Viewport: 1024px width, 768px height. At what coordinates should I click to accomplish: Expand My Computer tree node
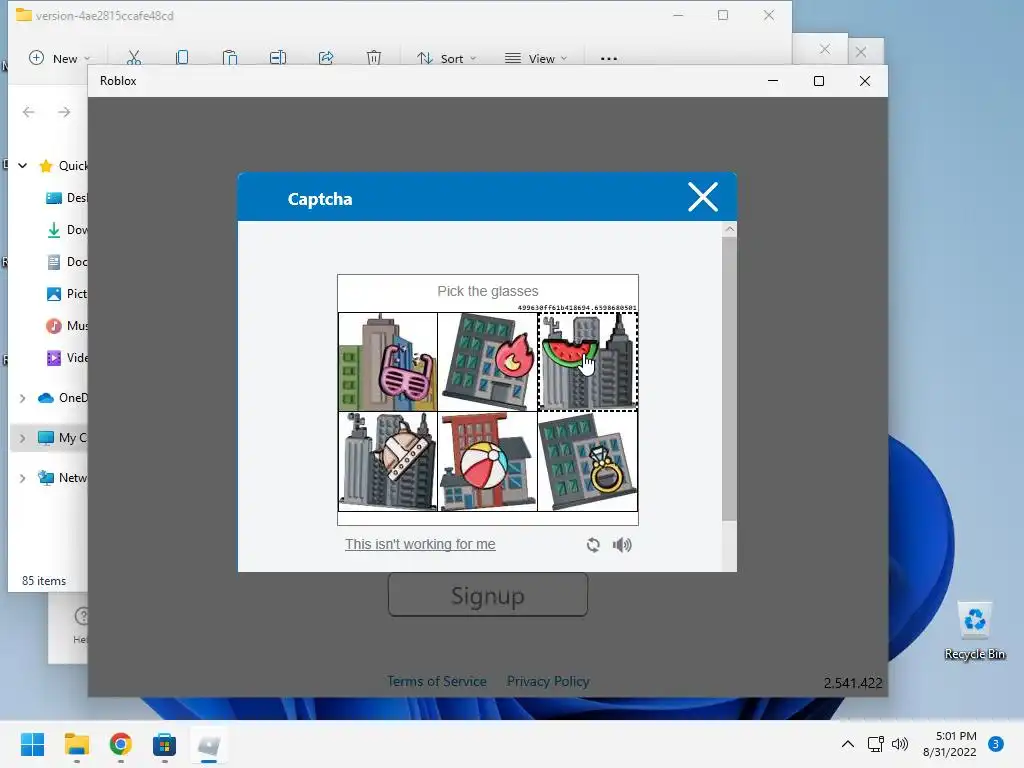[23, 438]
